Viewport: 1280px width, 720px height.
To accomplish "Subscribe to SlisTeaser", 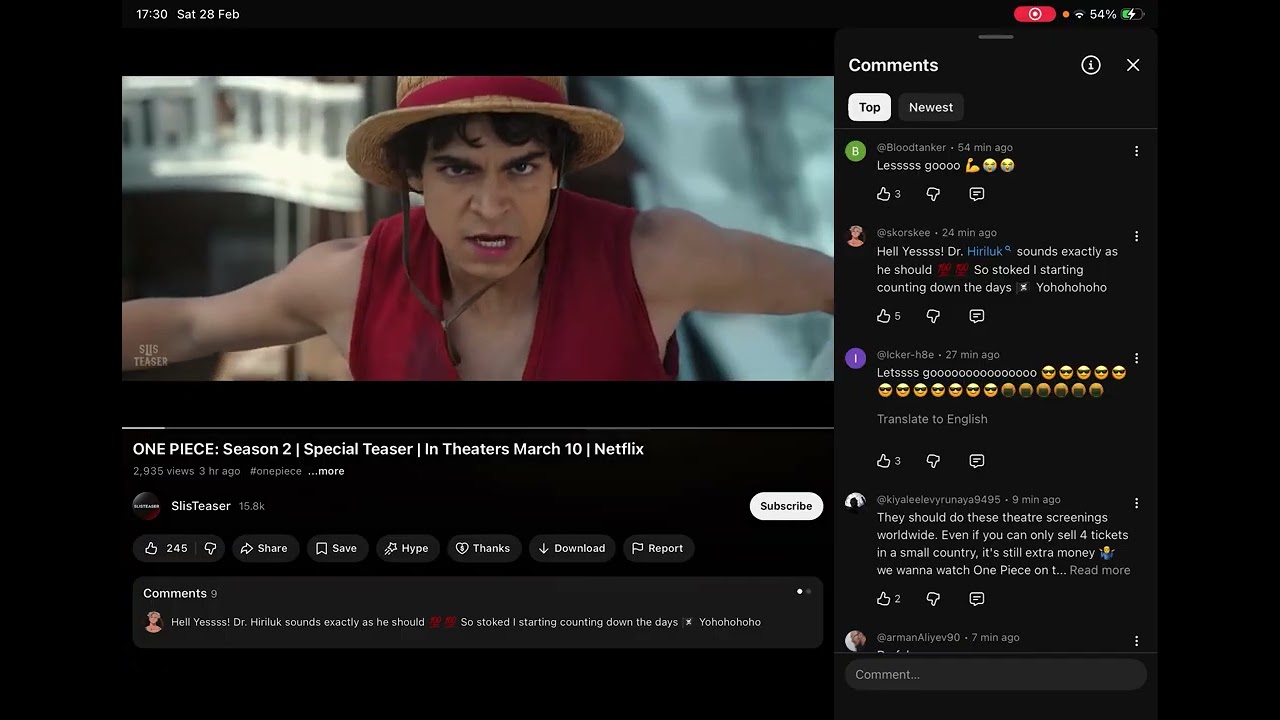I will 786,506.
